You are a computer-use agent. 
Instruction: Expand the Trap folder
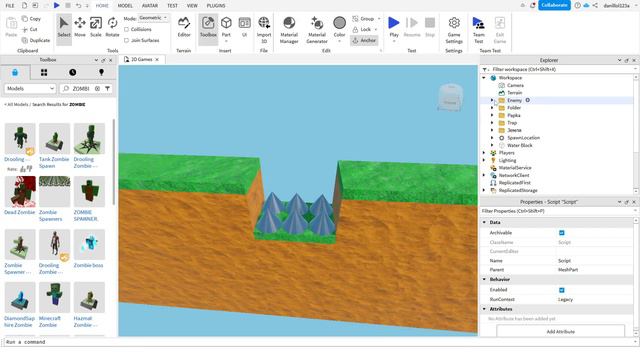(492, 122)
